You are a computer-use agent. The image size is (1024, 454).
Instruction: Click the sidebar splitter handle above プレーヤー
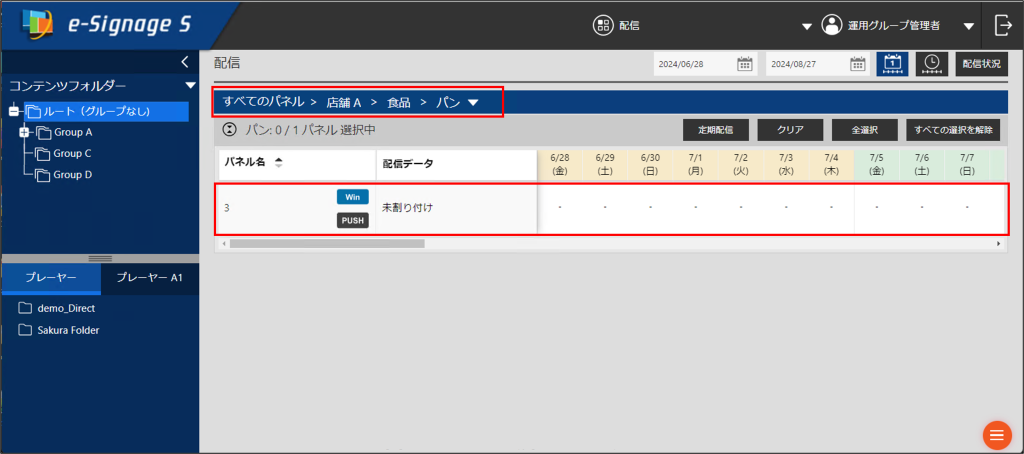click(100, 259)
